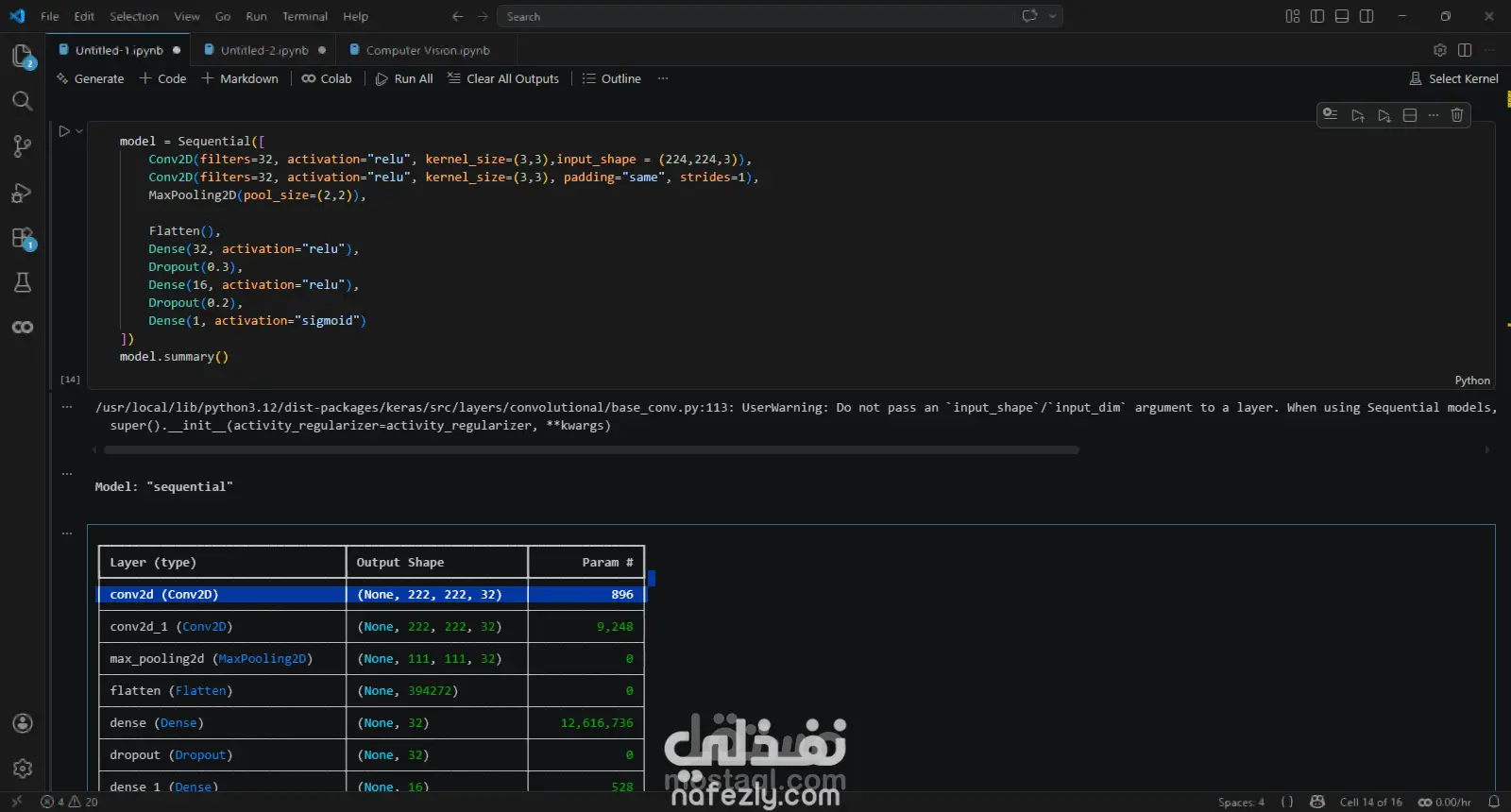
Task: Click the Execute Cell run icon
Action: coord(64,131)
